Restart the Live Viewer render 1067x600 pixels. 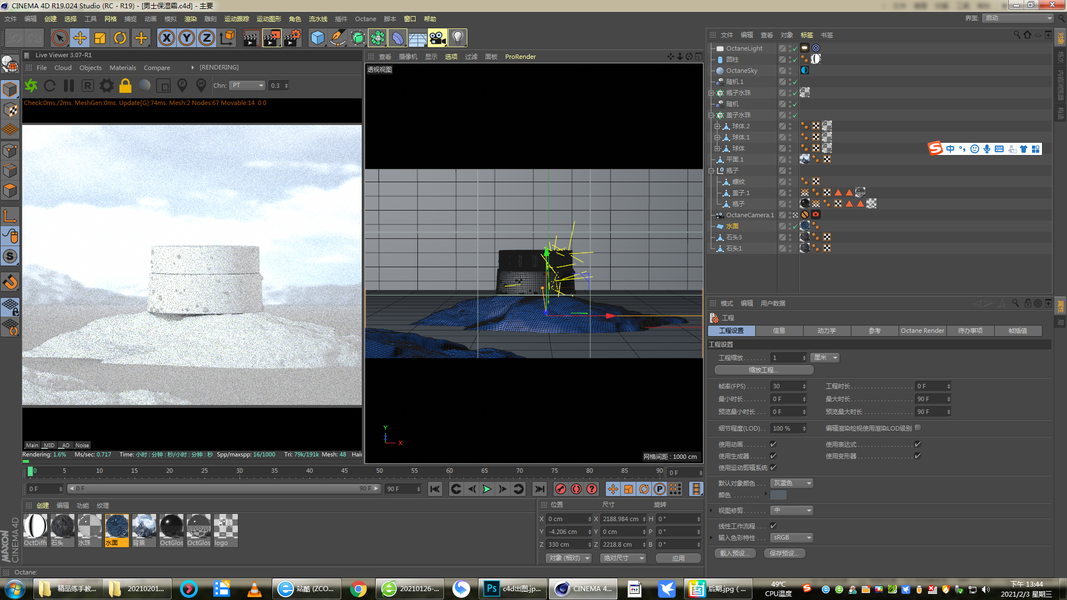click(50, 86)
